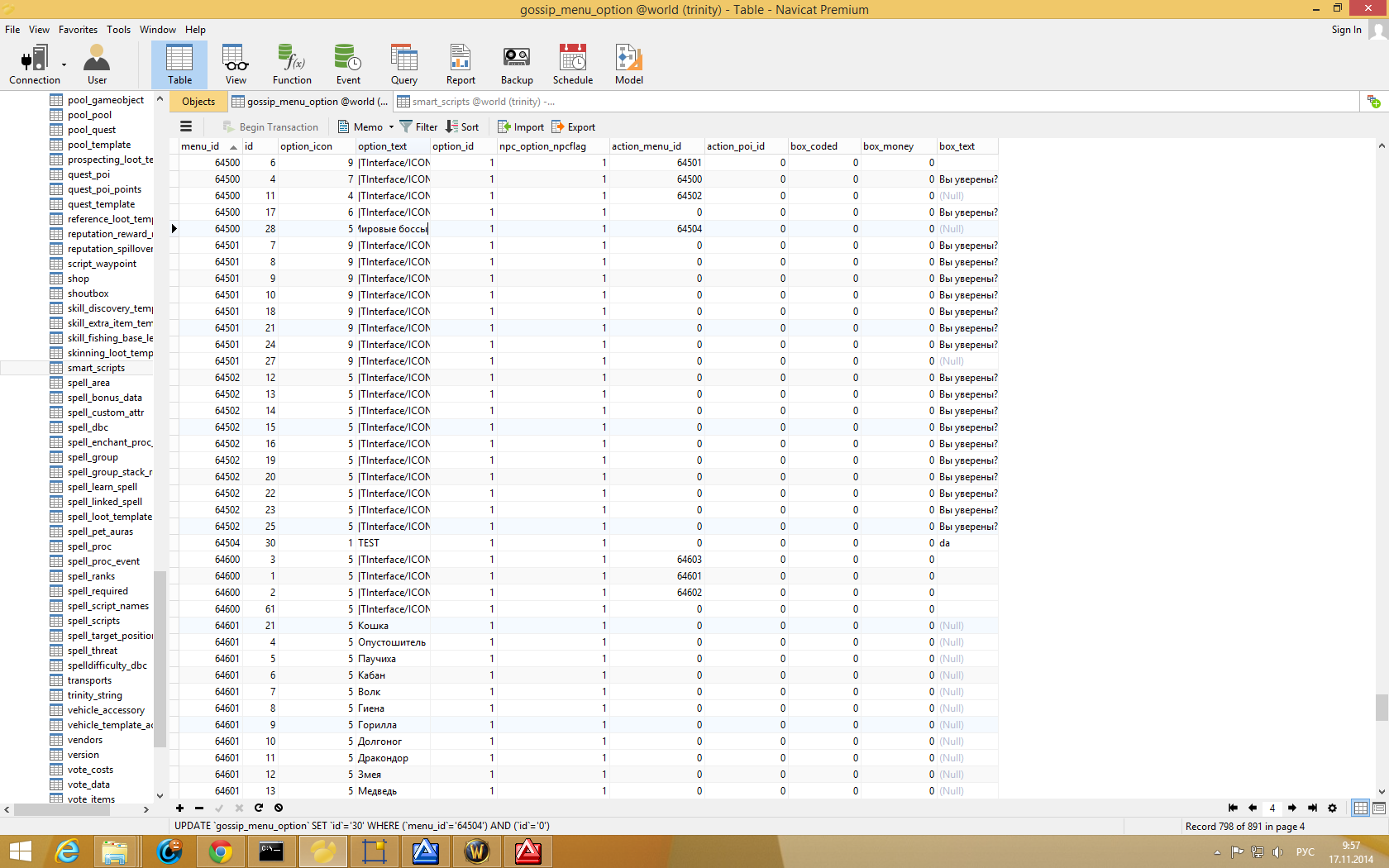Switch to the Objects tab
The height and width of the screenshot is (868, 1389).
click(x=198, y=102)
